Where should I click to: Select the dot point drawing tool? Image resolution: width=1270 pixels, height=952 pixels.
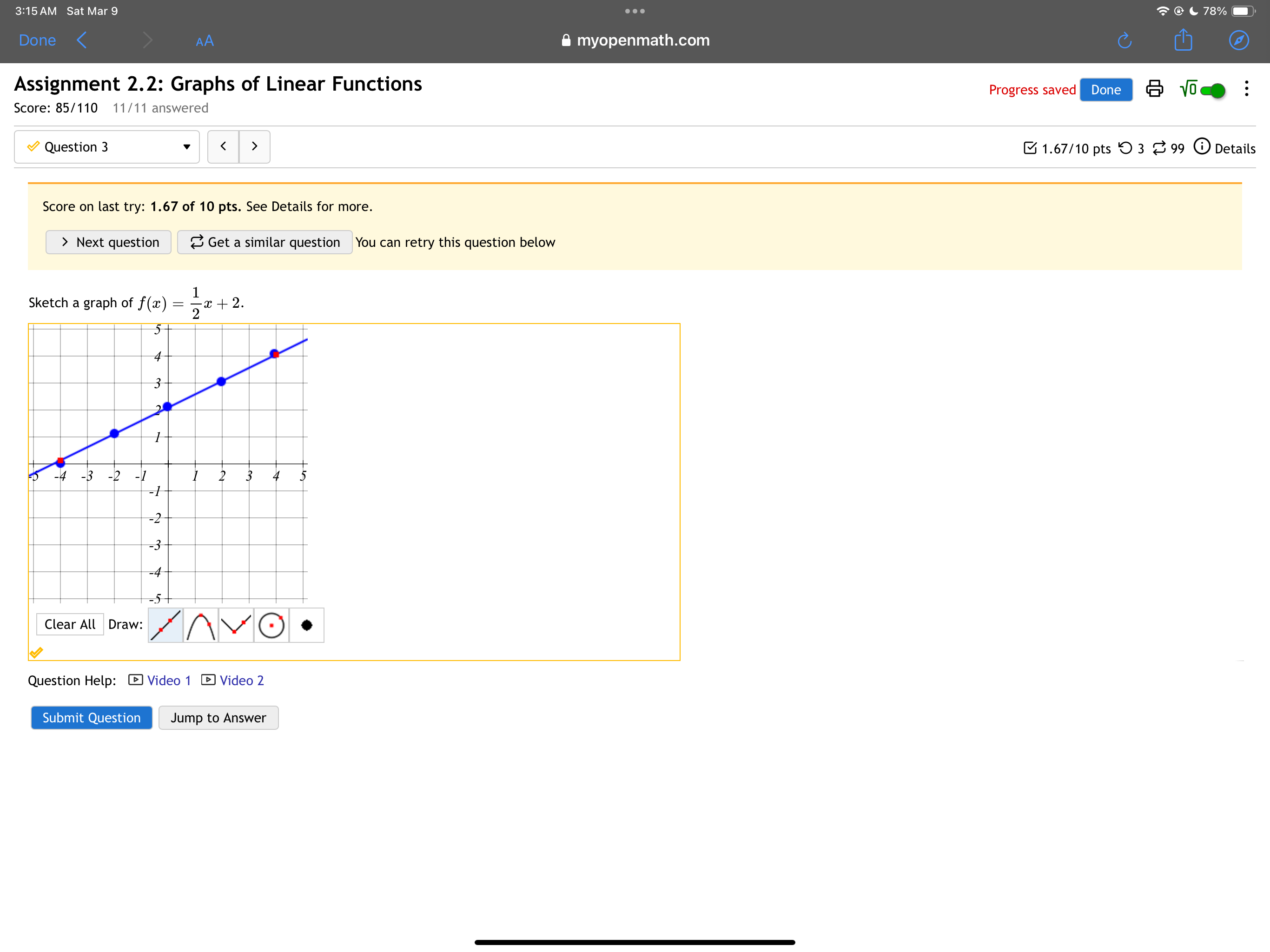tap(307, 625)
